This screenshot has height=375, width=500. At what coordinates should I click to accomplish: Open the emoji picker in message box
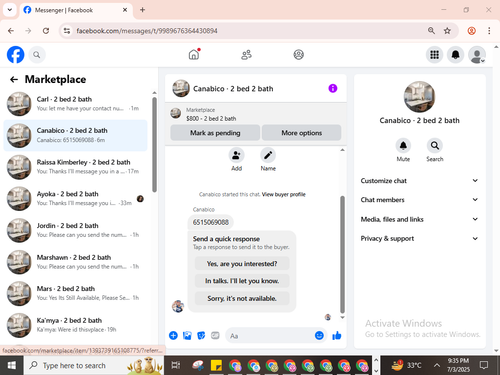point(319,335)
